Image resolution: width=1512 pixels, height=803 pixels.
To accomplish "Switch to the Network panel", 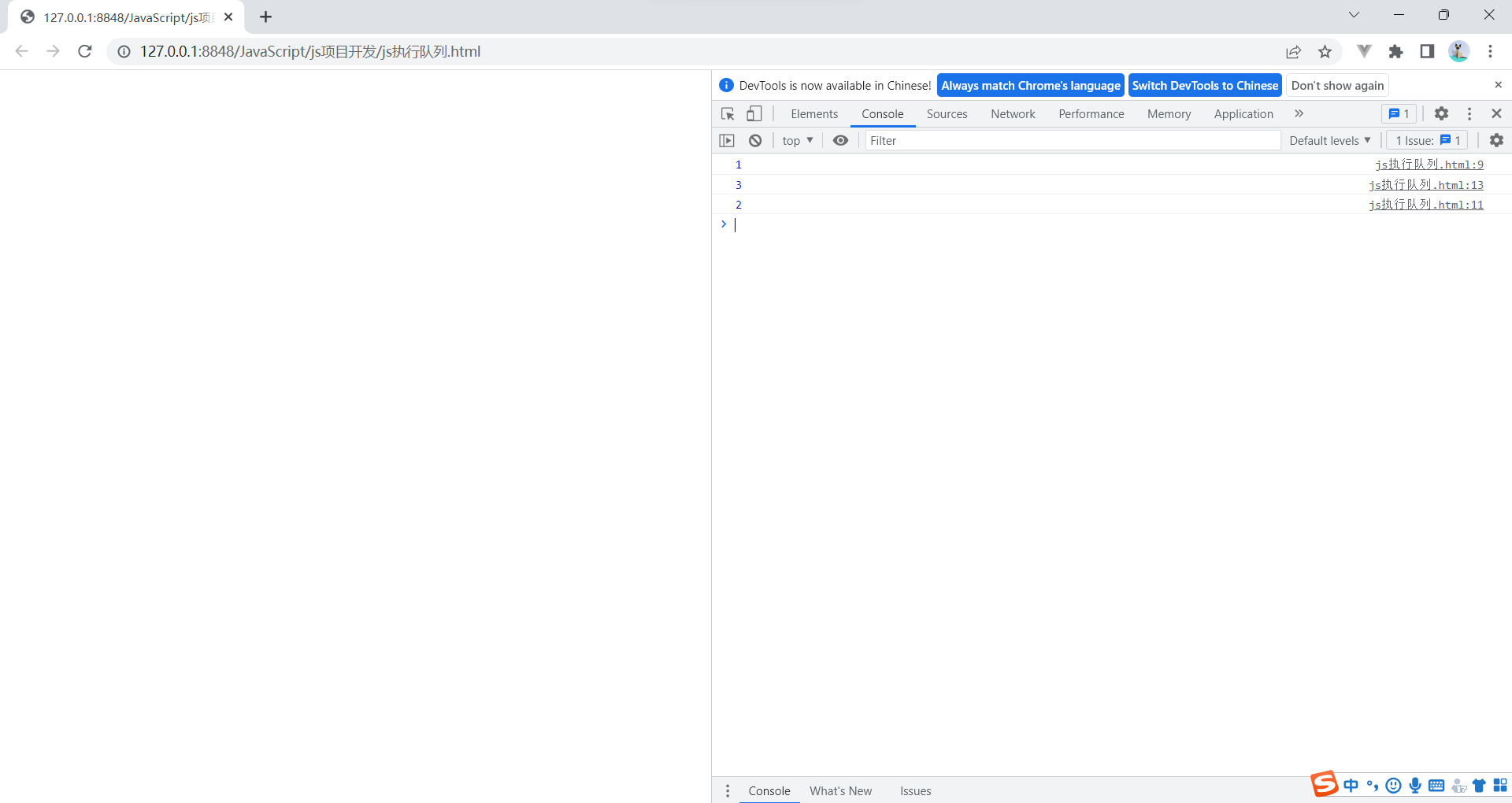I will (x=1012, y=113).
